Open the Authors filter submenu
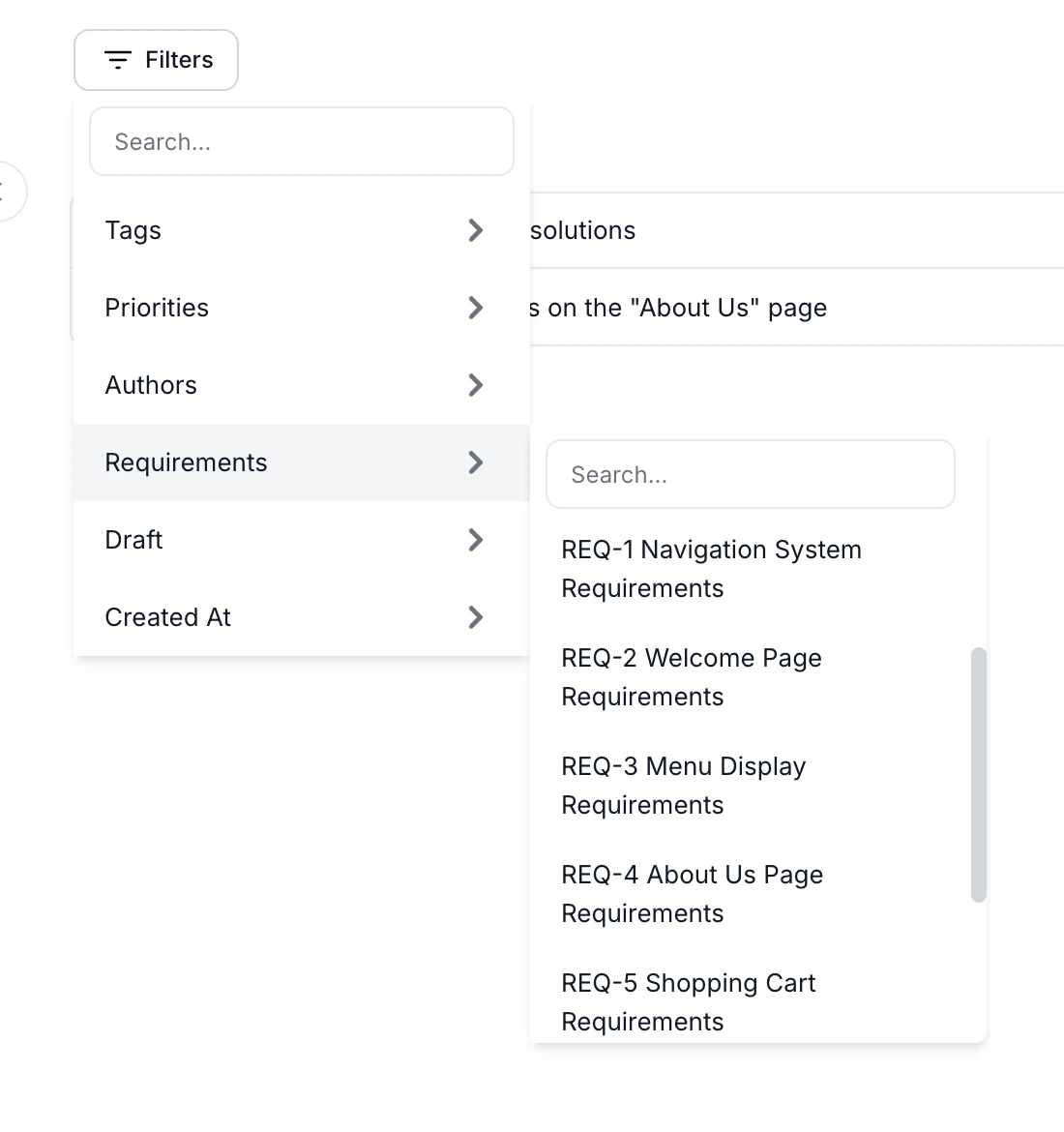Screen dimensions: 1064x1132 coord(302,385)
